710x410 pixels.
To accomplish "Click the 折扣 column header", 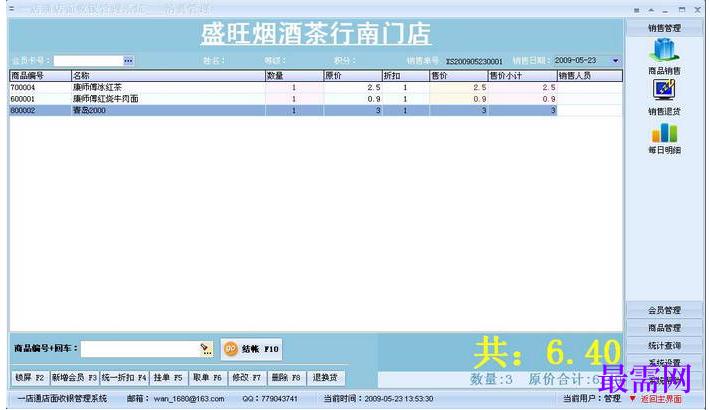I will coord(406,76).
